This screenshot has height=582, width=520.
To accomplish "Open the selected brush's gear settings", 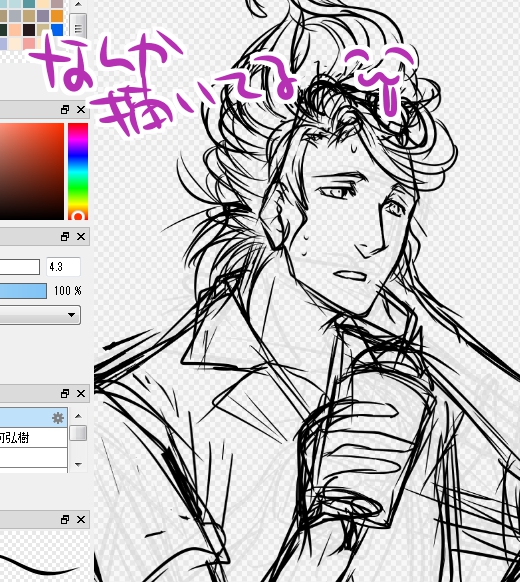I will point(58,418).
